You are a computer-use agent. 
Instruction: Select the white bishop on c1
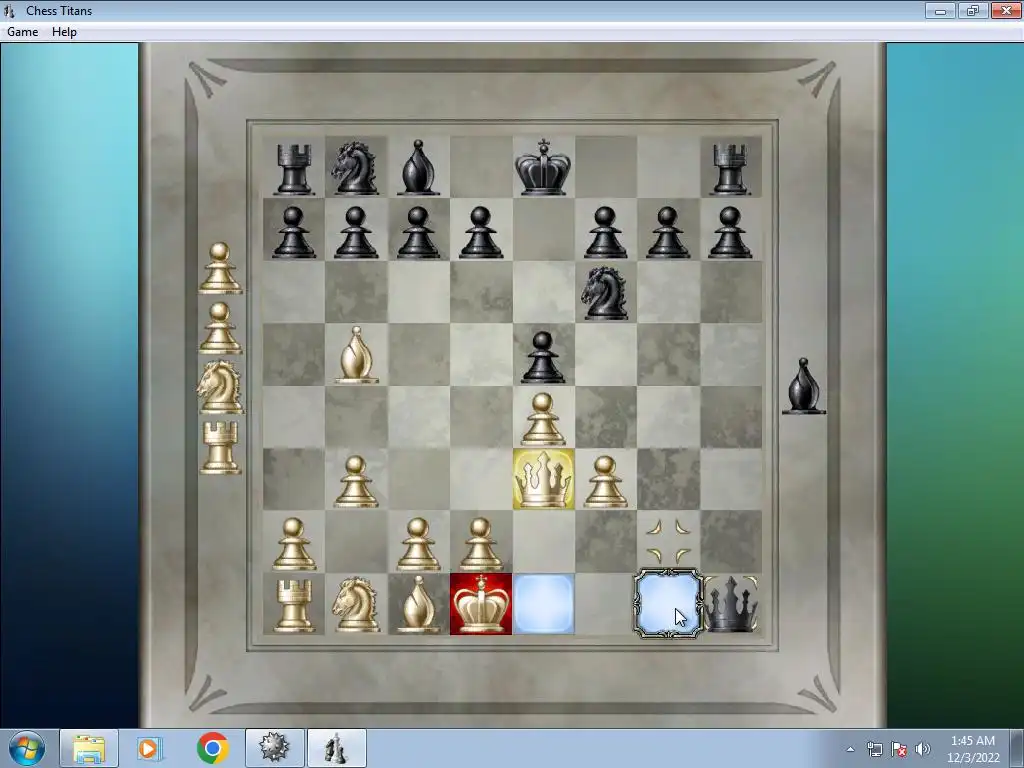click(418, 605)
